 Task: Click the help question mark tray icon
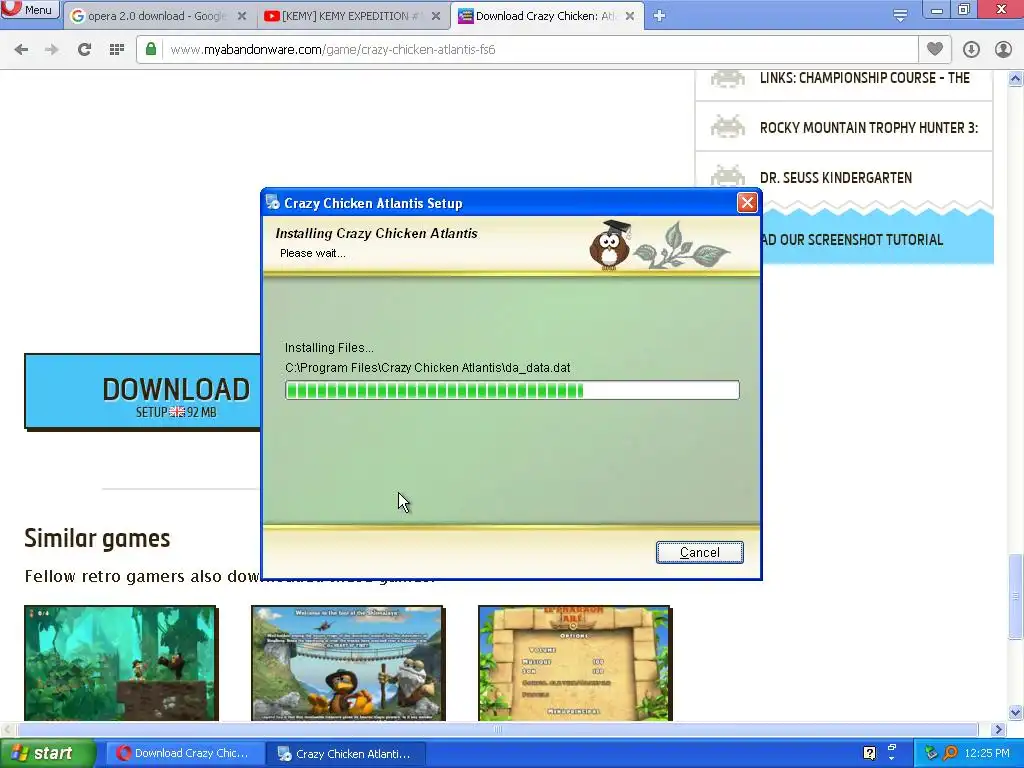pos(869,753)
